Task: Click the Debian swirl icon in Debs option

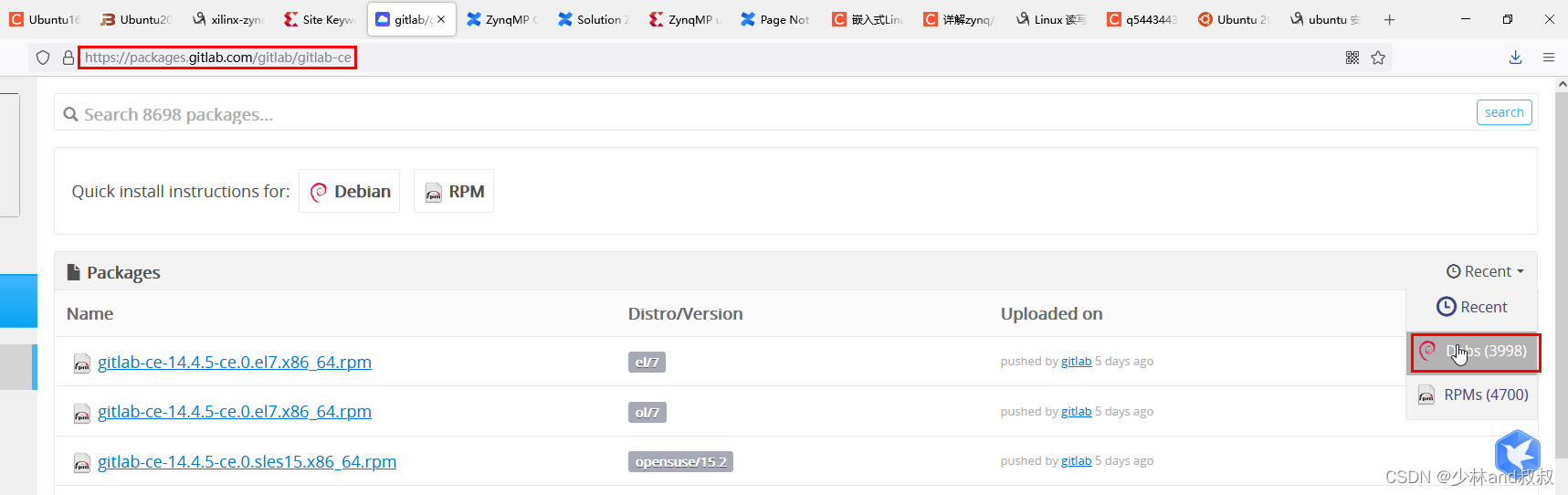Action: [x=1427, y=351]
